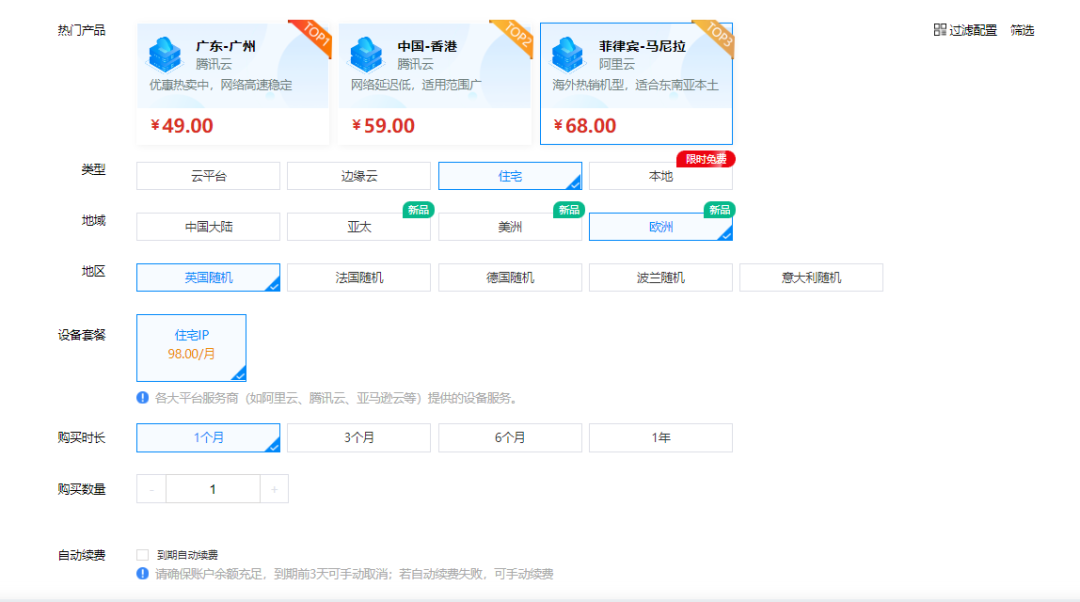Click 优惠热卖中，网络高速稳定 description
The height and width of the screenshot is (602, 1080).
(220, 85)
